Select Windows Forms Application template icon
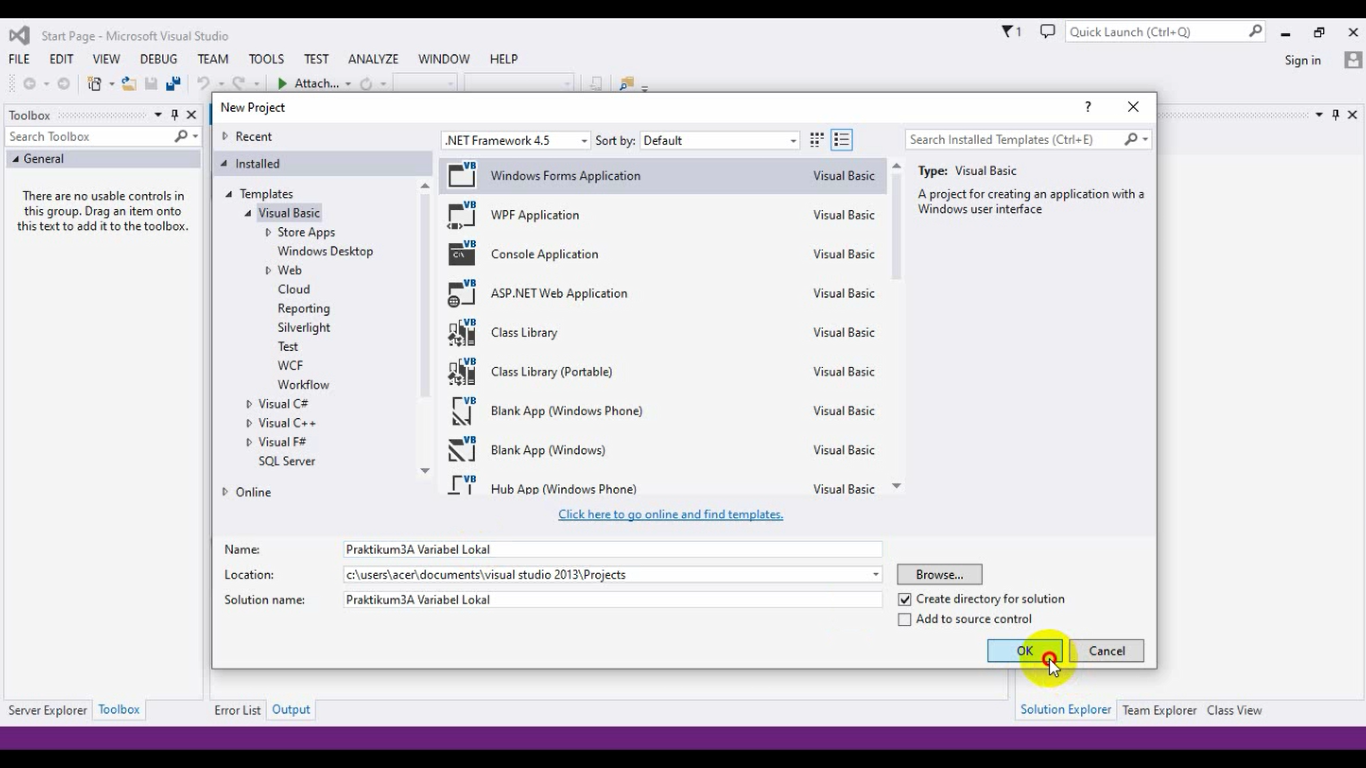 (x=462, y=175)
